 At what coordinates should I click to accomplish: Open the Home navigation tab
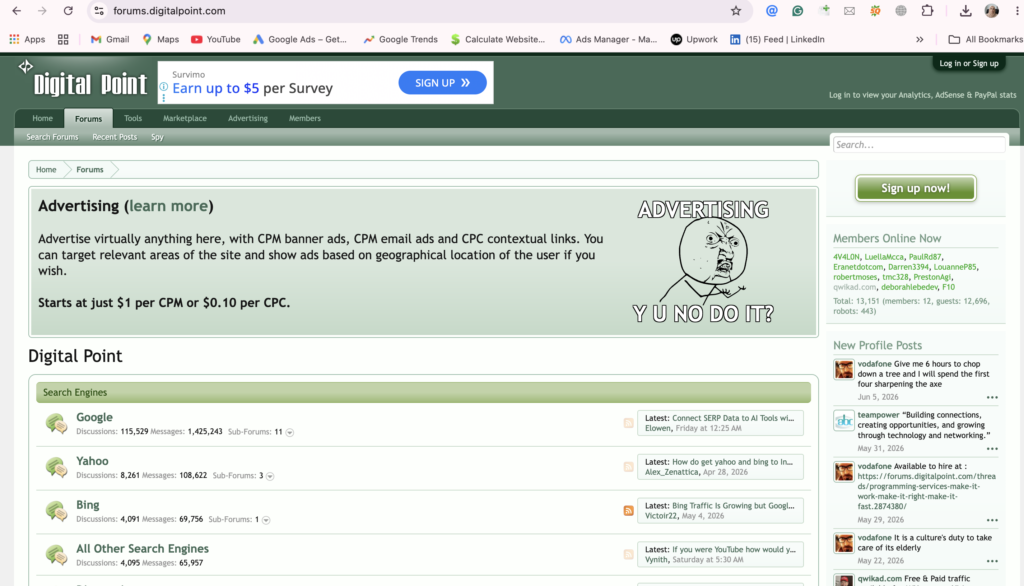(42, 118)
